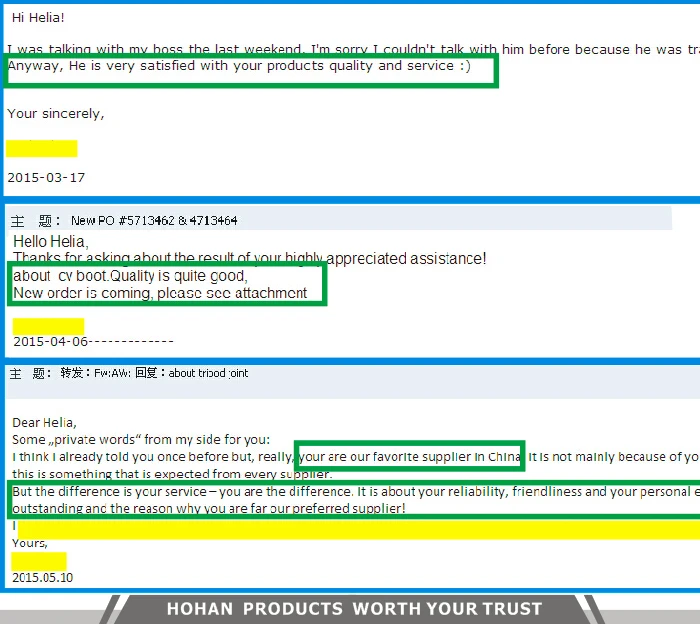This screenshot has width=700, height=624.
Task: Click the date '2015-04-06'
Action: point(51,341)
